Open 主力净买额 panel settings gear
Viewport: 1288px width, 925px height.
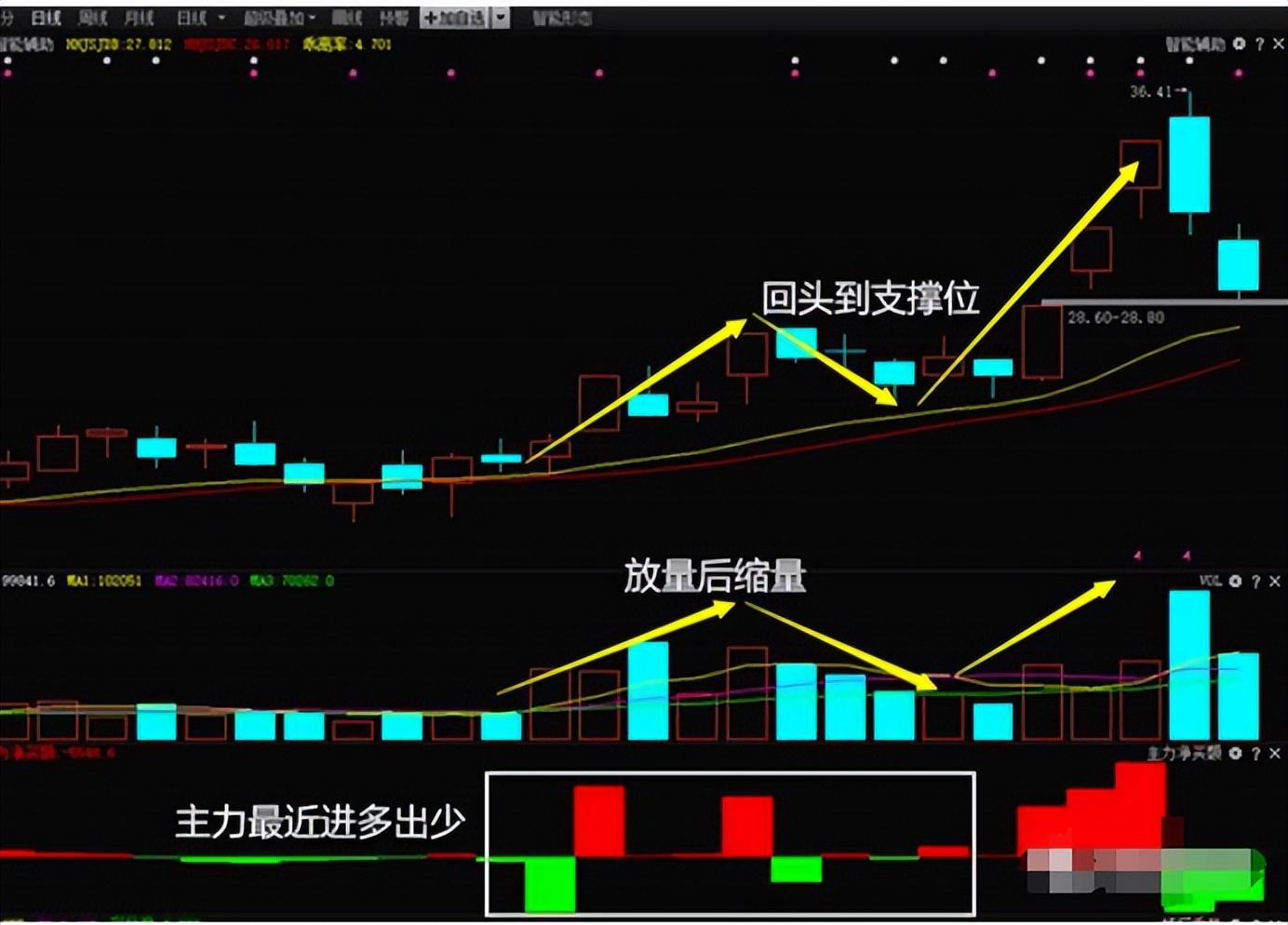1235,752
